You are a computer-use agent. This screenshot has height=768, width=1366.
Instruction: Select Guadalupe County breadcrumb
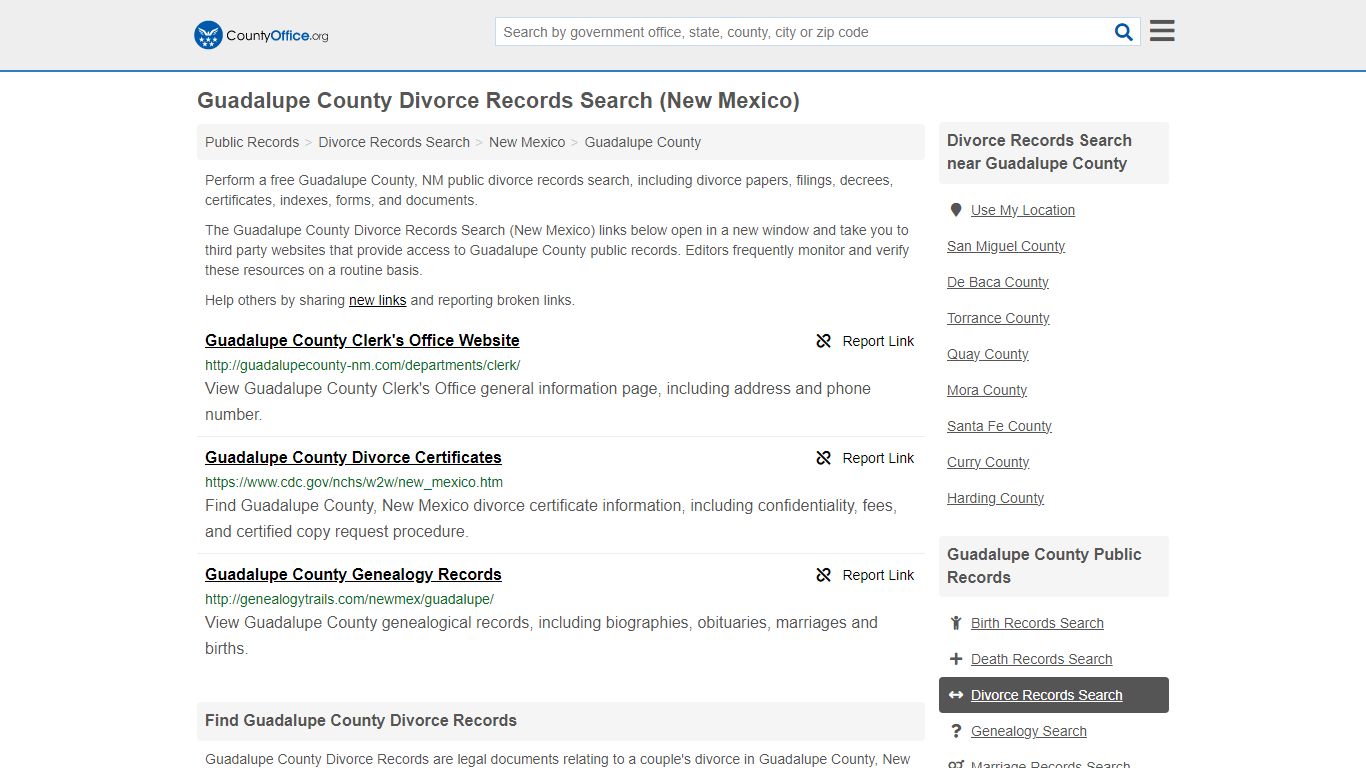coord(643,142)
